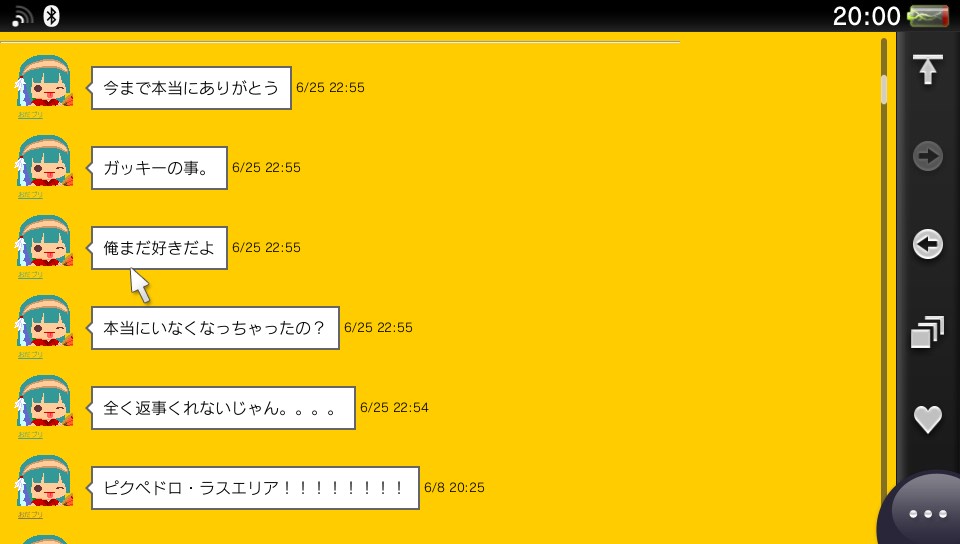Open username link under 全く返事くれない avatar
960x544 pixels.
tap(30, 434)
